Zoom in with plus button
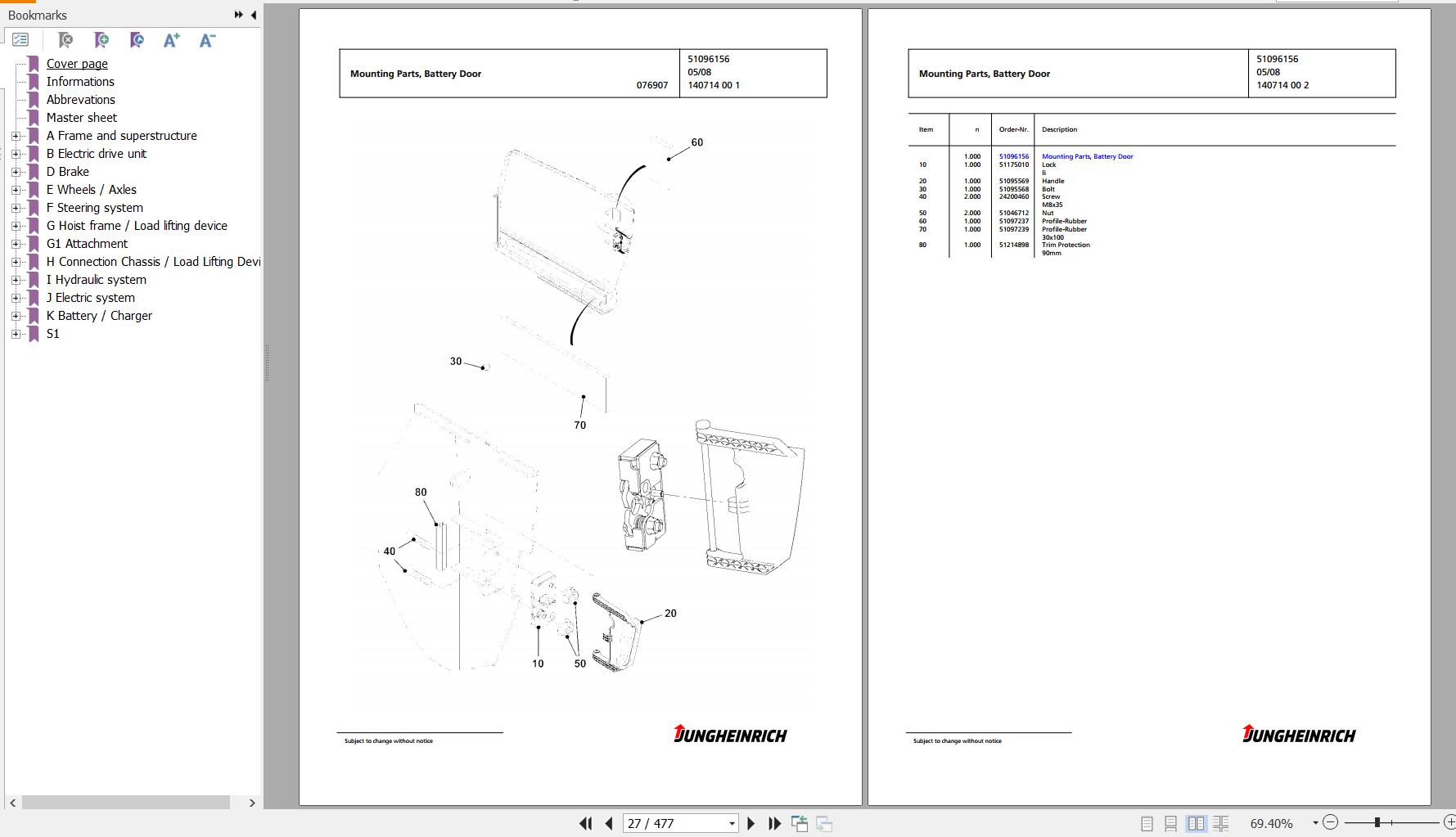Screen dimensions: 1456x837 coord(1449,822)
